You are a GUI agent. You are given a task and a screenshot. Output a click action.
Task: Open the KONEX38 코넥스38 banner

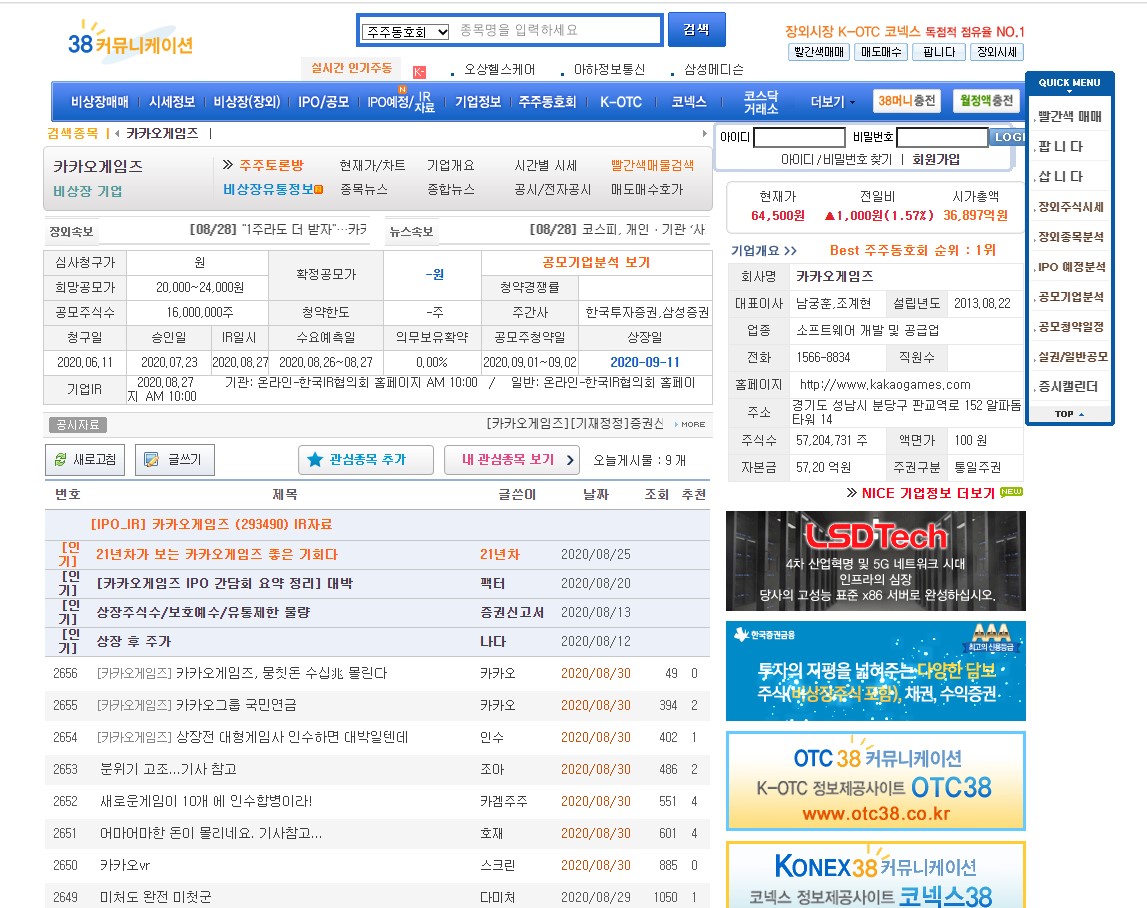876,874
